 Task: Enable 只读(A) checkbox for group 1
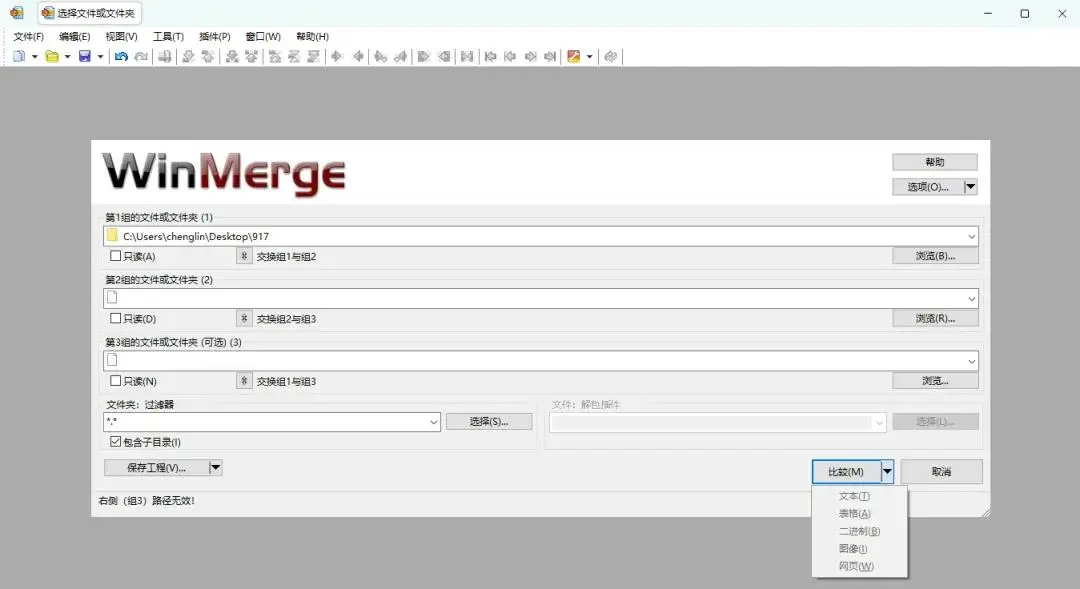tap(116, 257)
